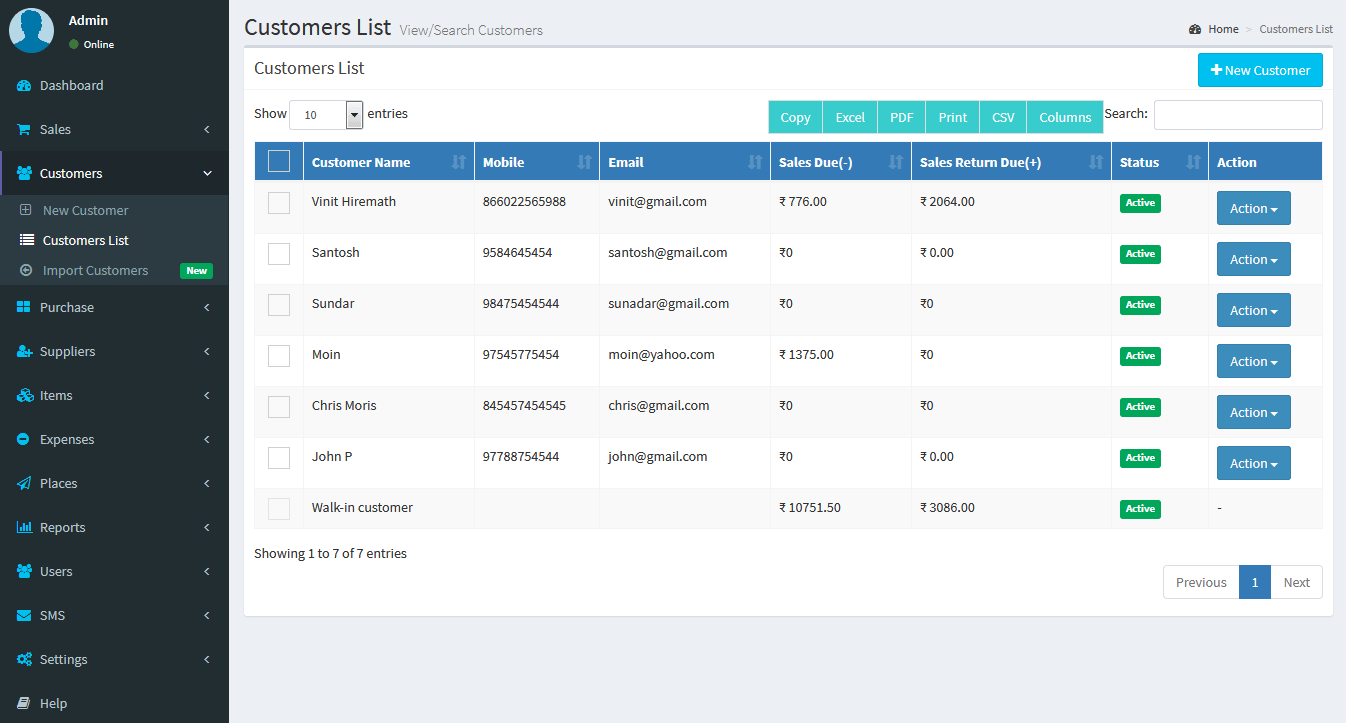This screenshot has width=1346, height=723.
Task: Check the Sundar row checkbox
Action: [279, 305]
